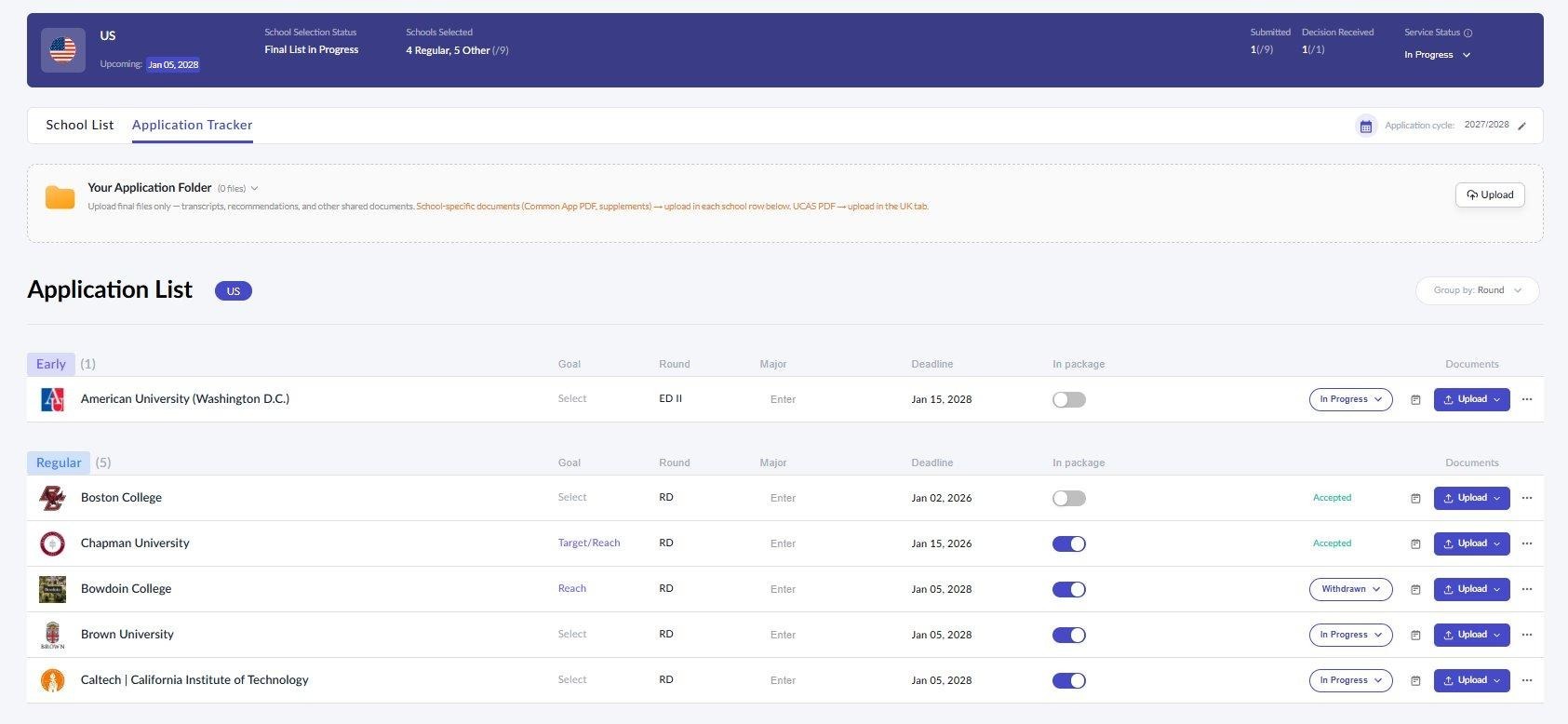
Task: Click the Service Status info icon
Action: pos(1468,33)
